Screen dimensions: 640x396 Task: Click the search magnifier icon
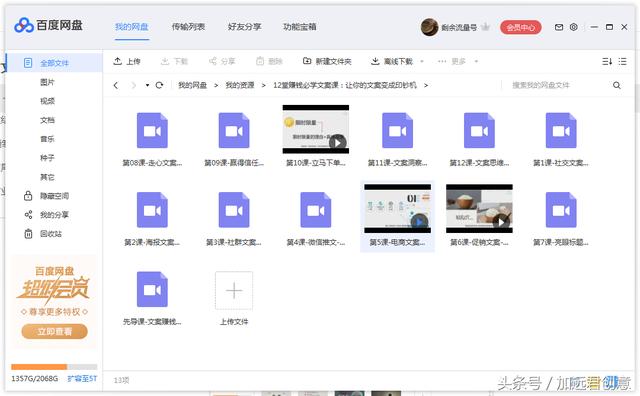[616, 85]
